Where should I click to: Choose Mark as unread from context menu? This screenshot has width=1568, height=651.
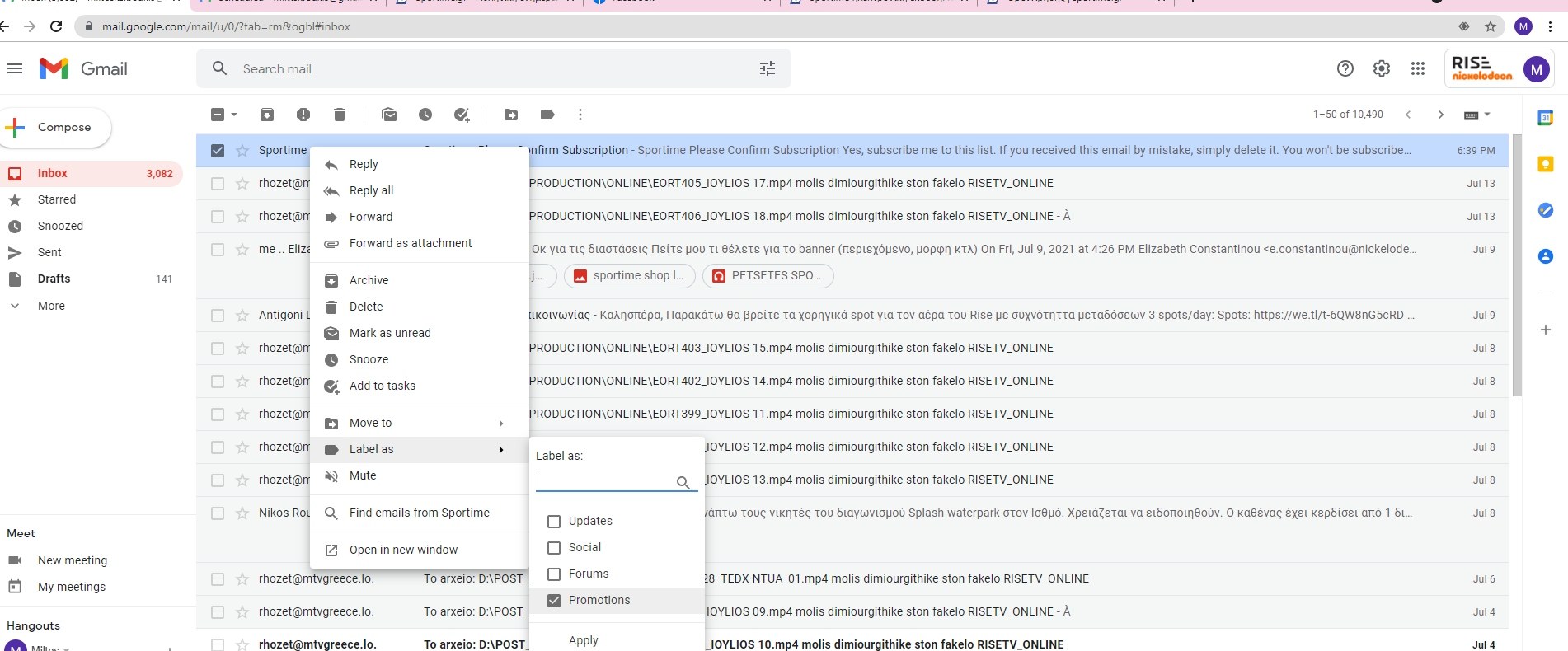tap(390, 334)
